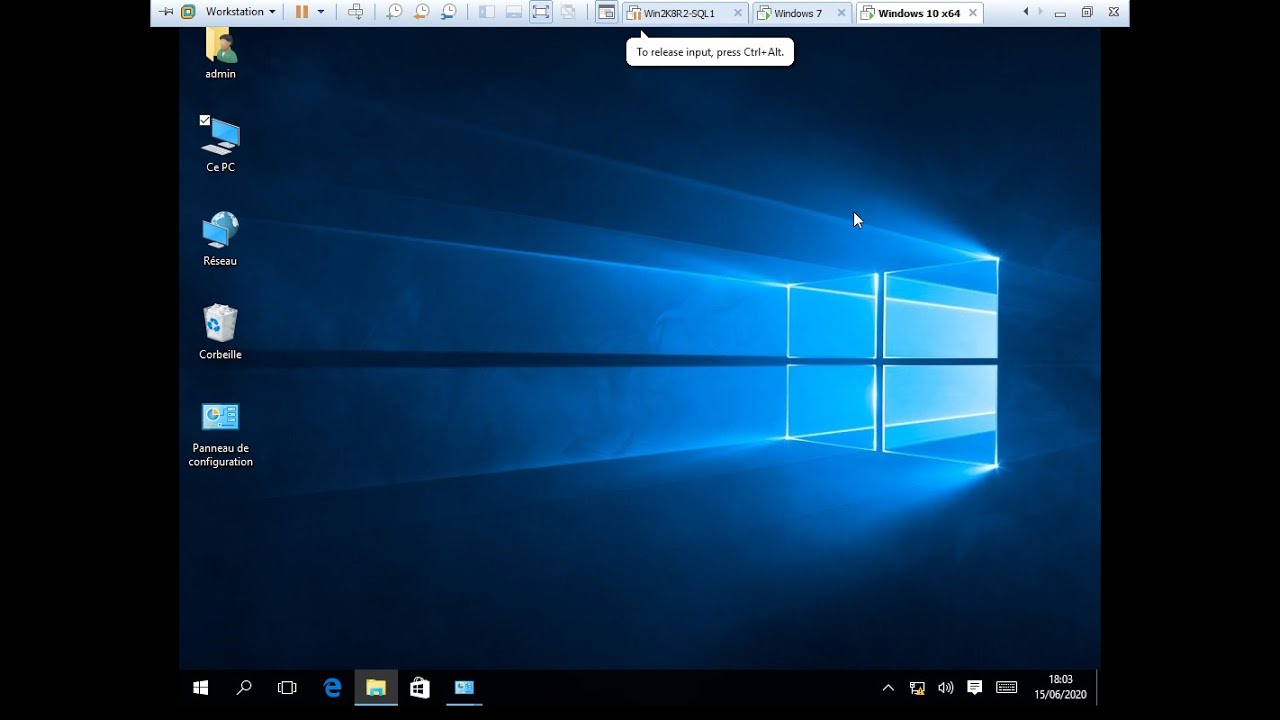Enter full screen mode
The width and height of the screenshot is (1280, 720).
tap(541, 12)
